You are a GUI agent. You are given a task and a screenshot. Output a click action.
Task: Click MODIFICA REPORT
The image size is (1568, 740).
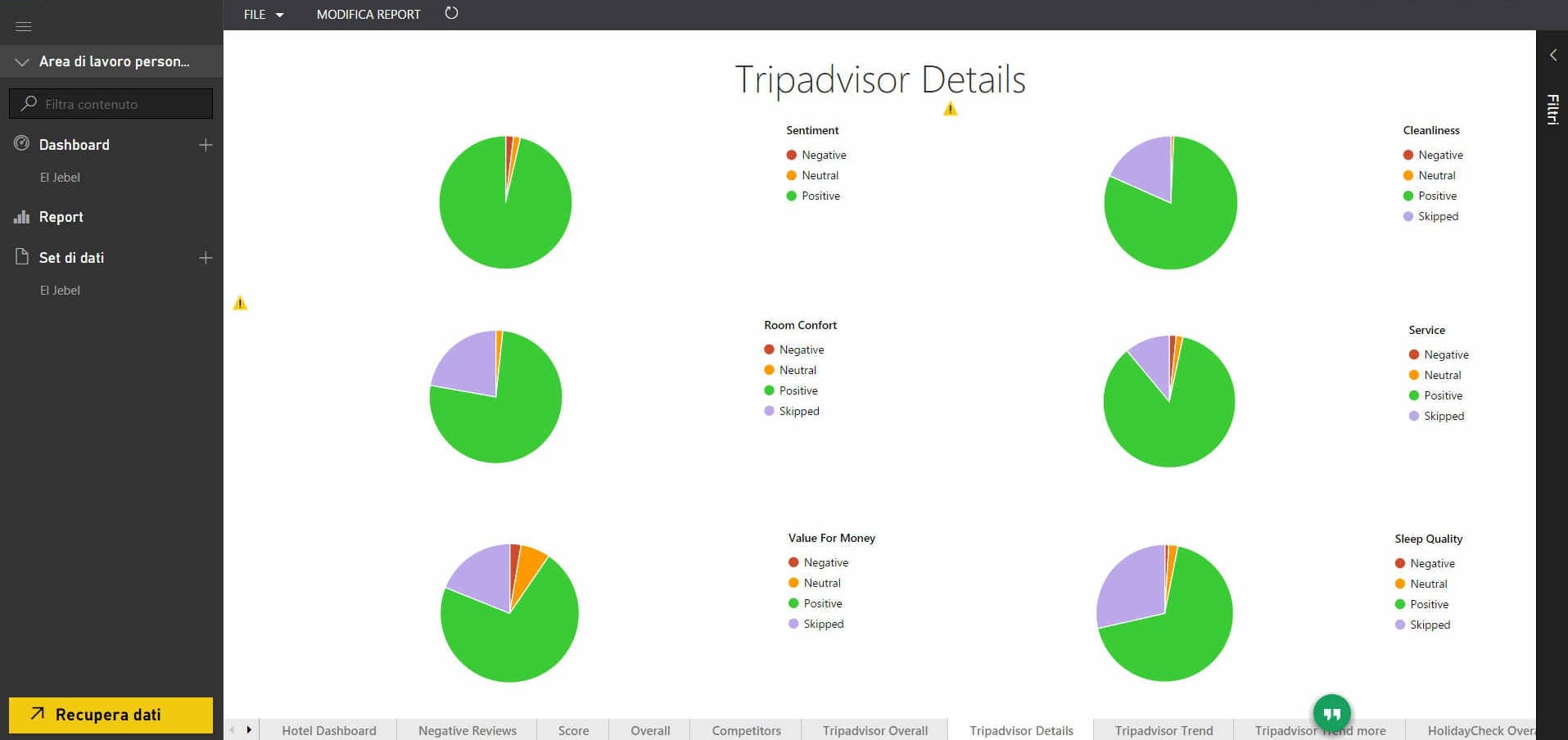(368, 14)
